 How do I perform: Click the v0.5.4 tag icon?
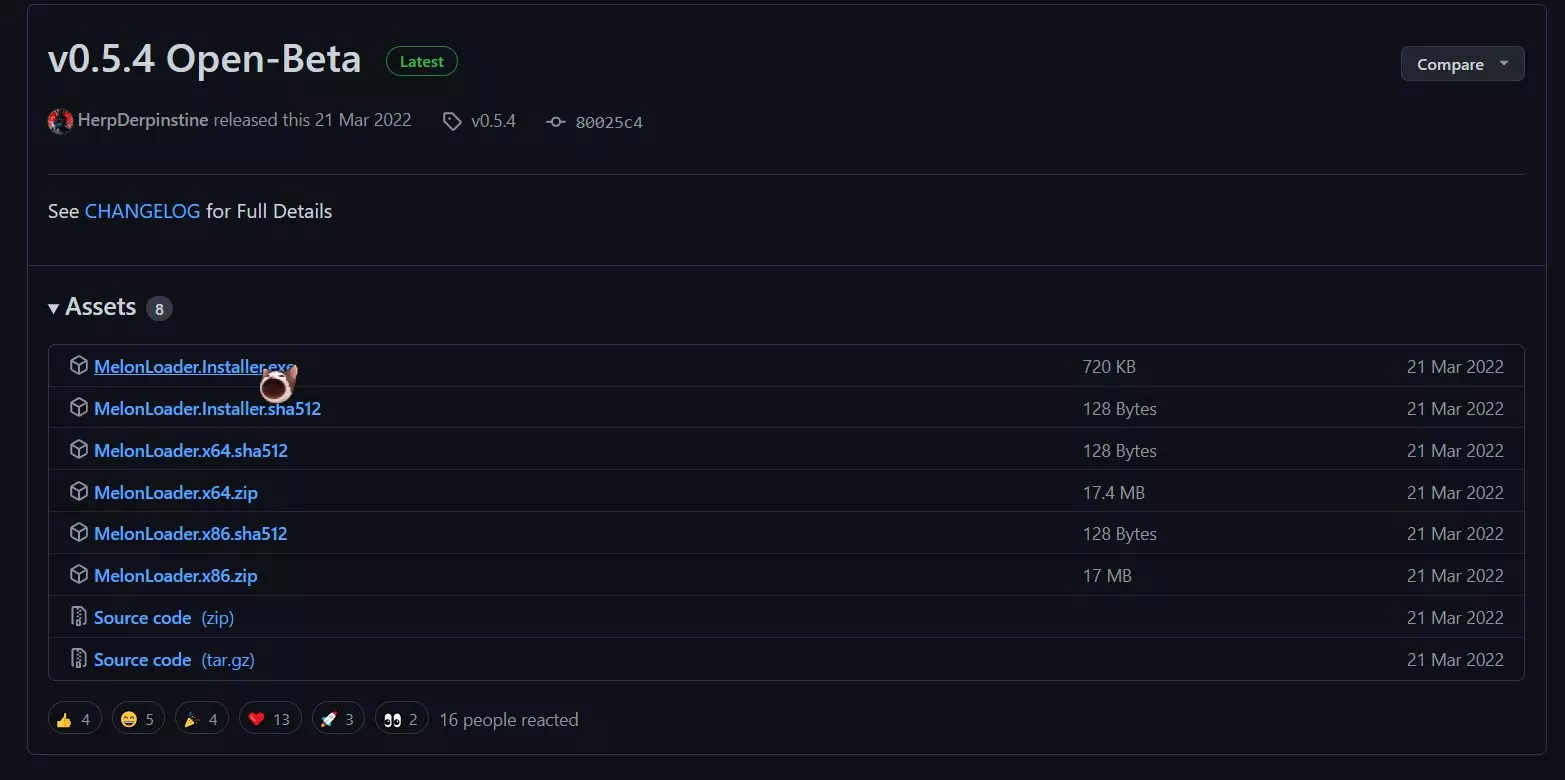(x=453, y=121)
